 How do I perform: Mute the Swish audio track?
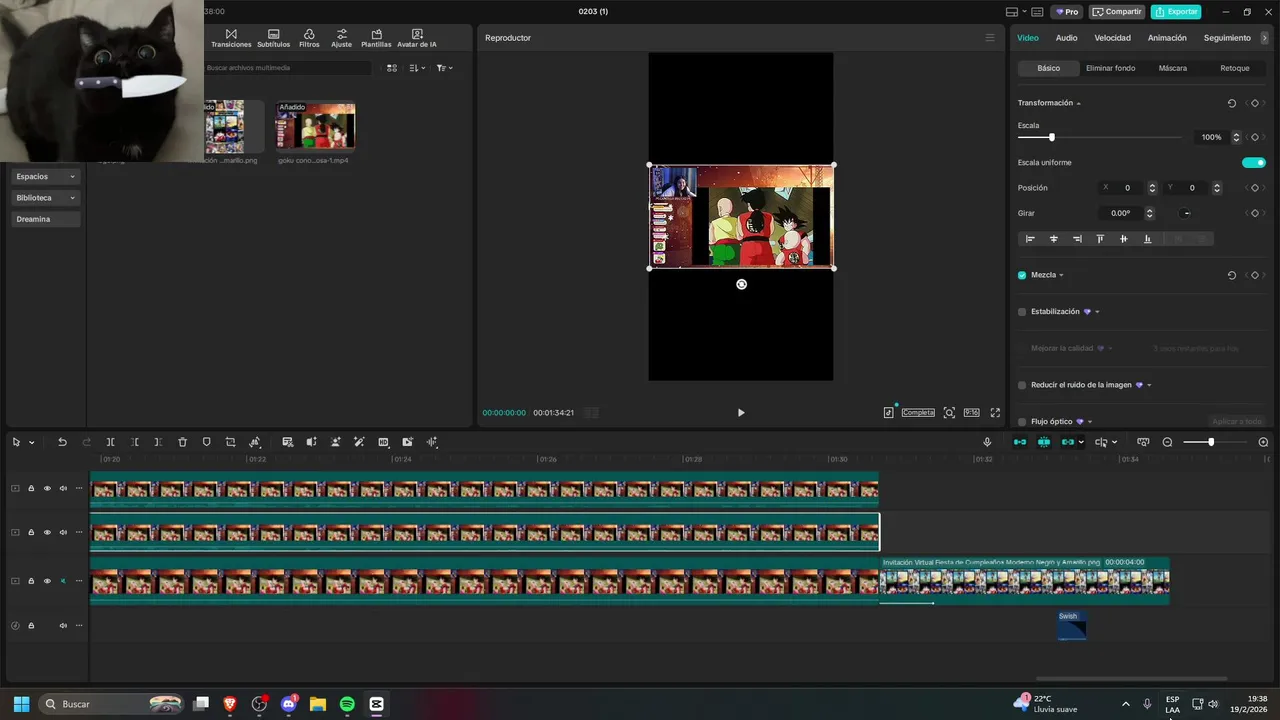63,626
